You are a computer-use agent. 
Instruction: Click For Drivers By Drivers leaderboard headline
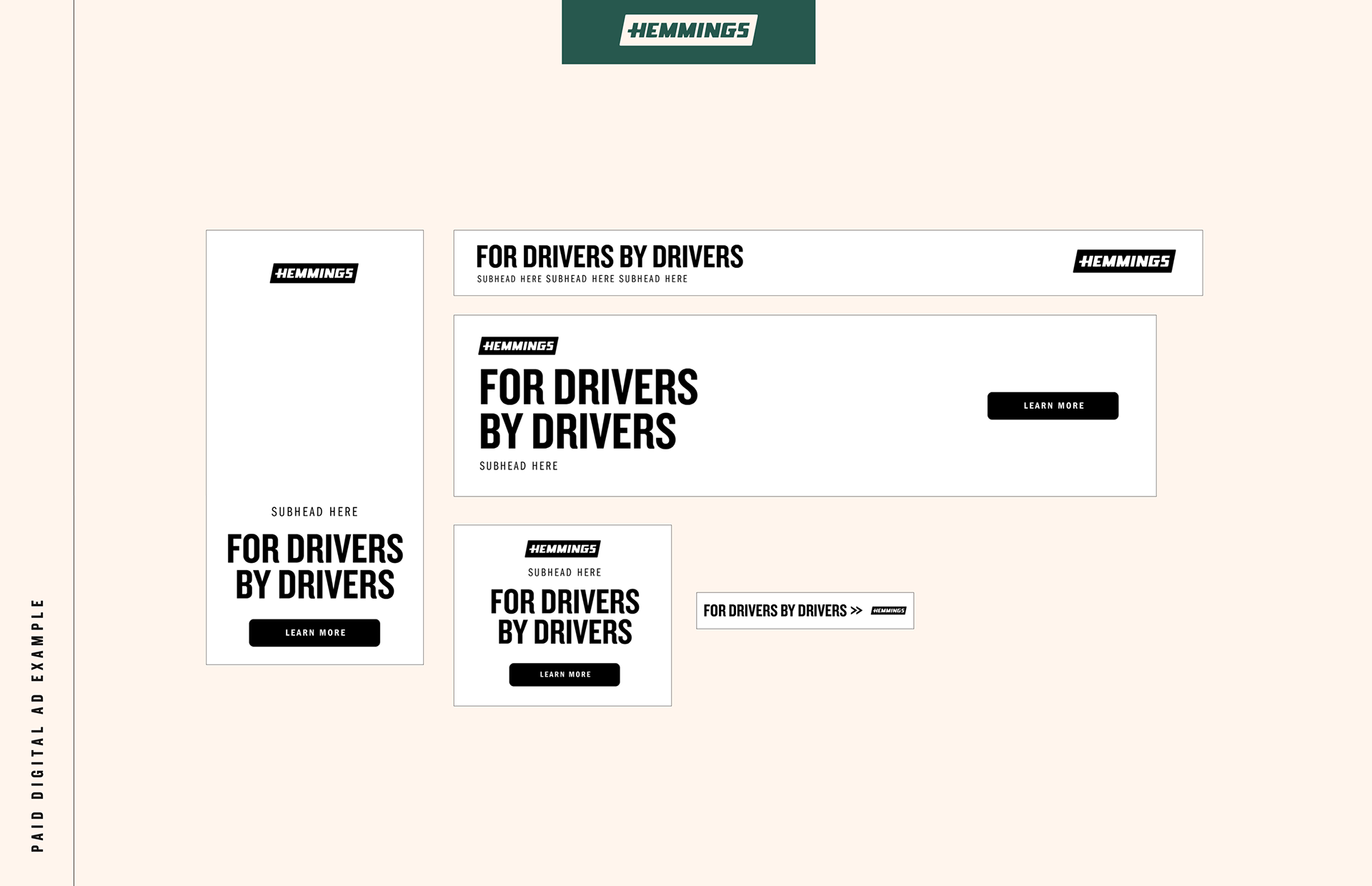coord(610,257)
